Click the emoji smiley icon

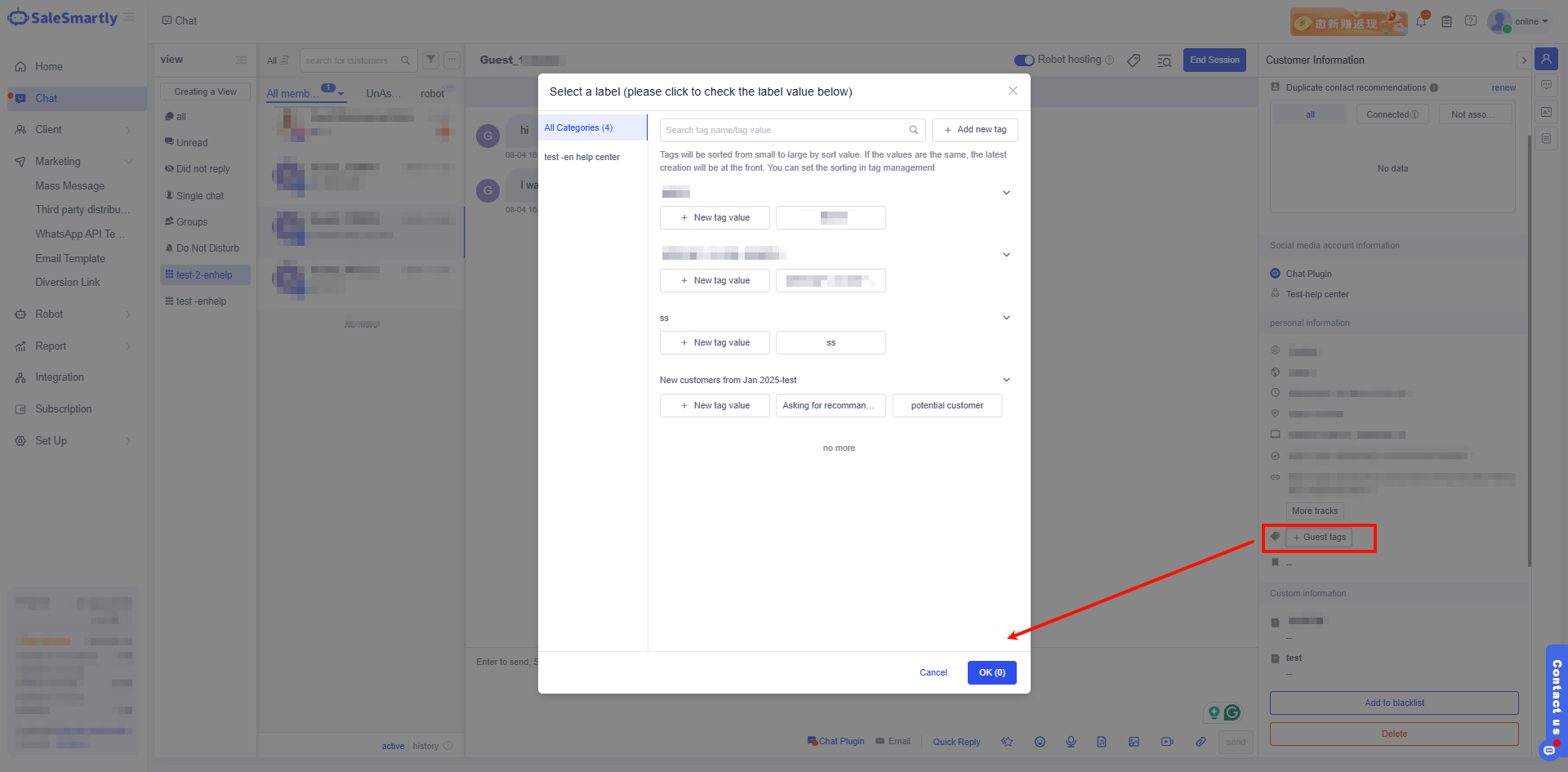(x=1040, y=742)
